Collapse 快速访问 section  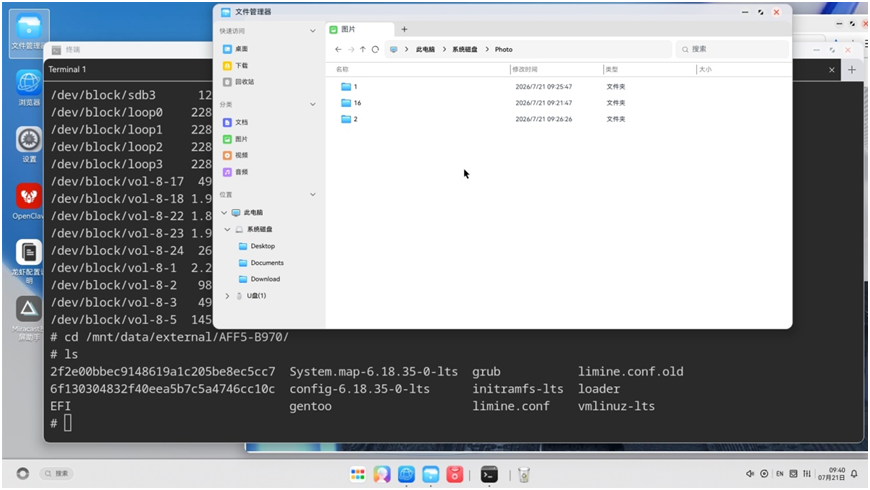point(313,31)
